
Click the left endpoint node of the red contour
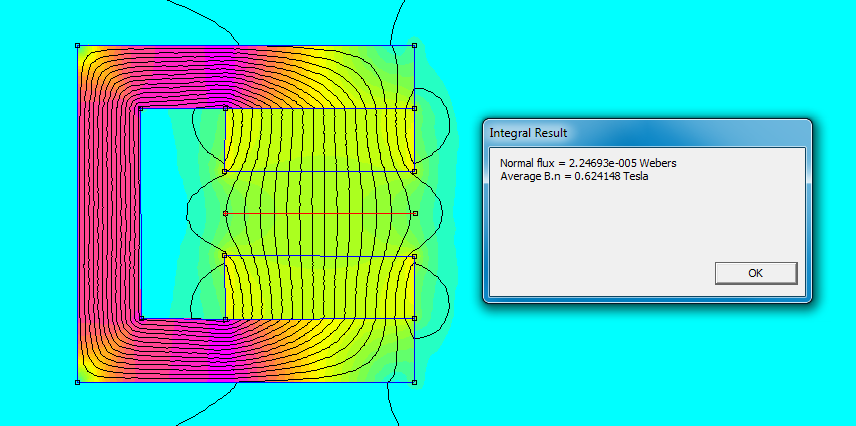pyautogui.click(x=225, y=214)
